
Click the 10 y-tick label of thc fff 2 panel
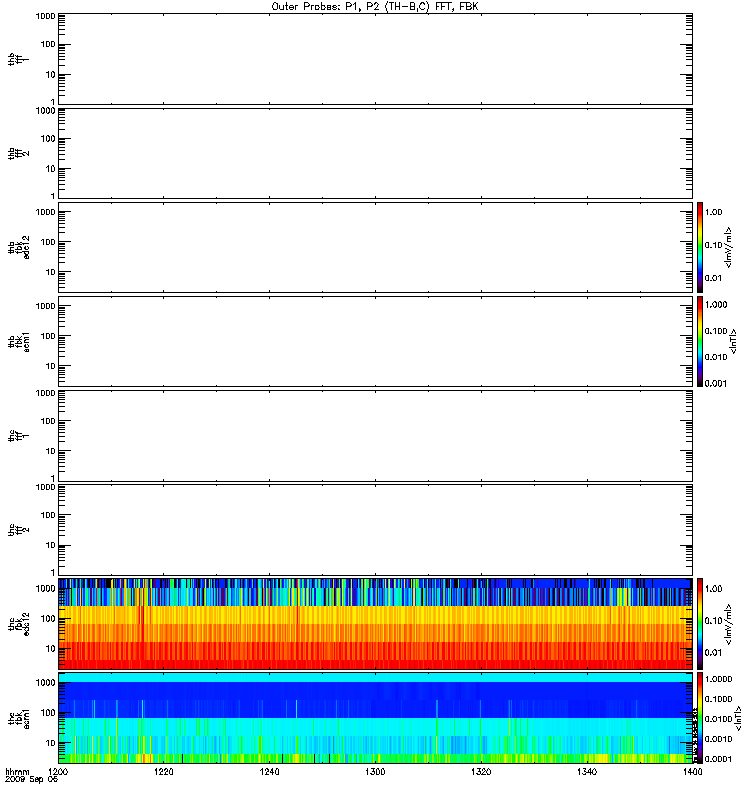coord(51,545)
